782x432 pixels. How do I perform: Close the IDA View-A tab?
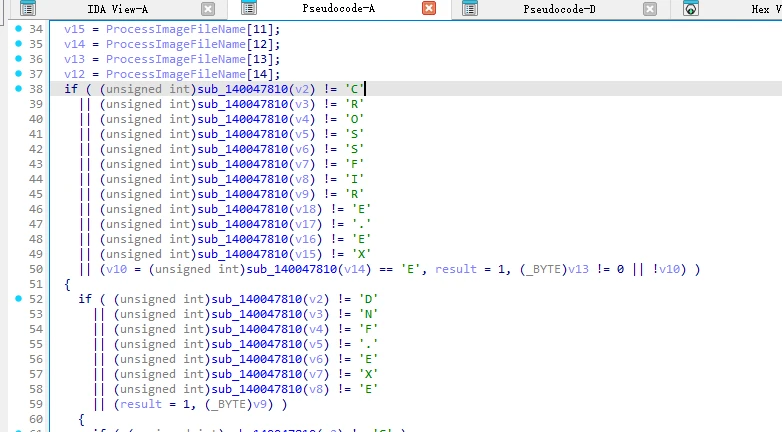coord(208,8)
